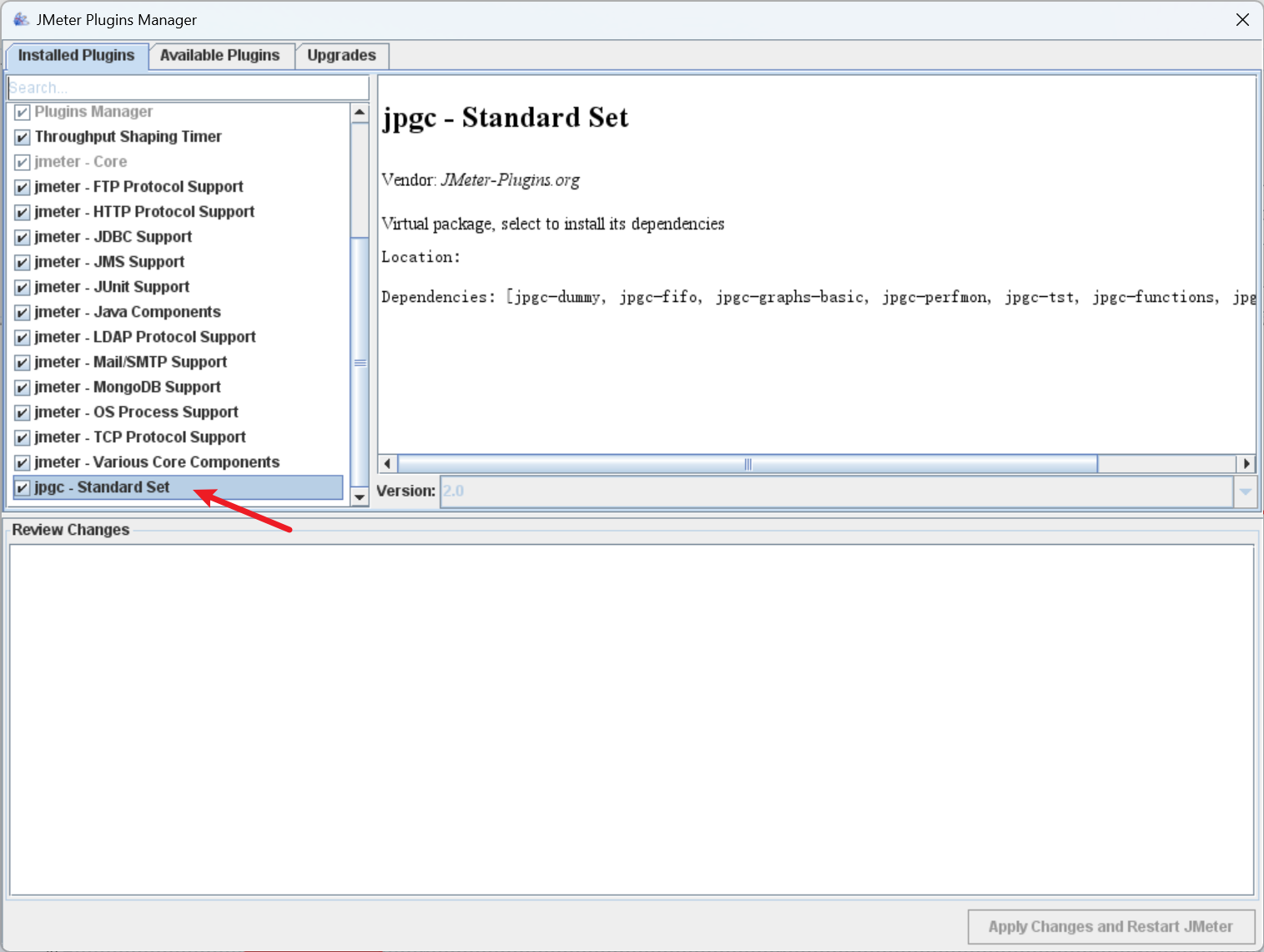Uncheck jmeter - JMS Support checkbox
1264x952 pixels.
[23, 262]
